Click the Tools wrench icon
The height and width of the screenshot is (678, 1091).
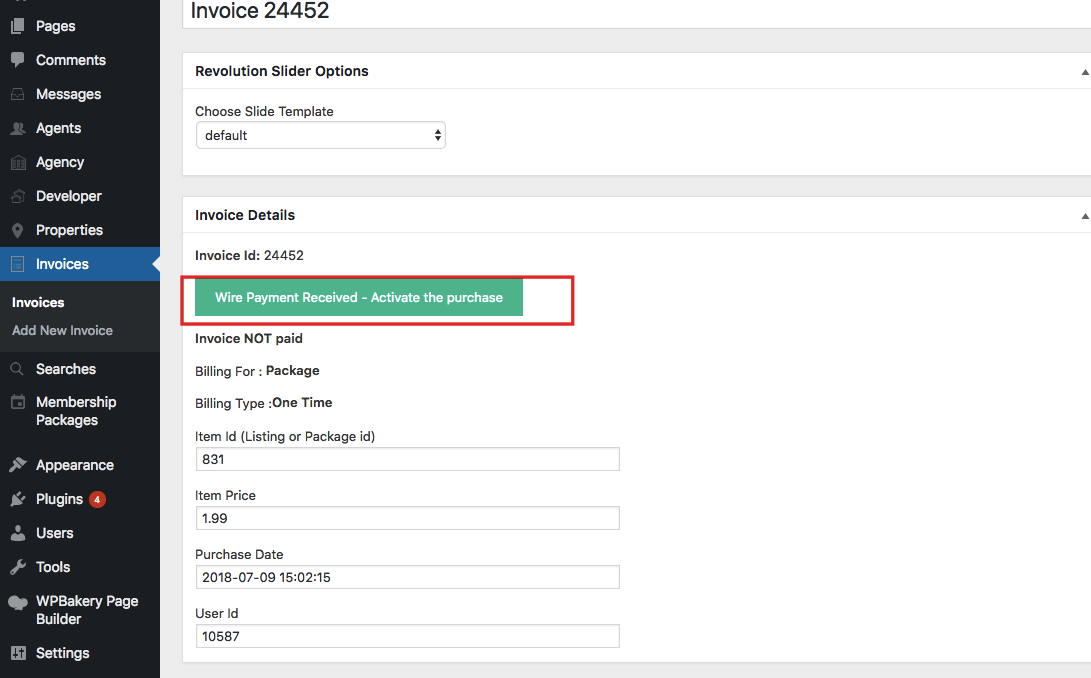point(18,567)
